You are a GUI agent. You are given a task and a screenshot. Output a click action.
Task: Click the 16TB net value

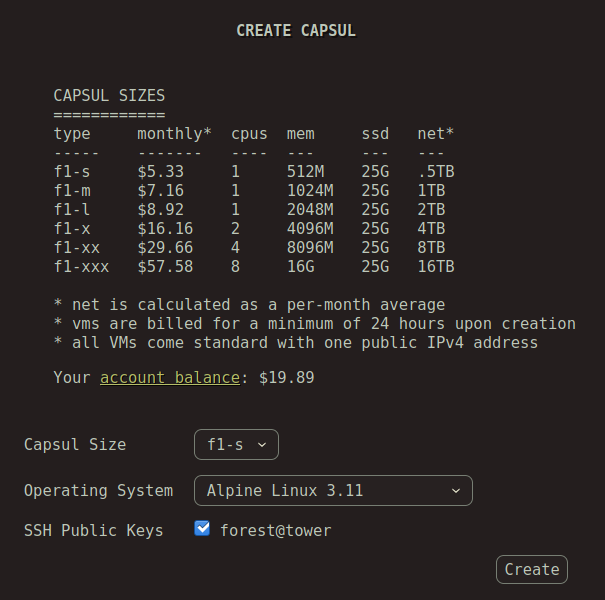pos(436,266)
